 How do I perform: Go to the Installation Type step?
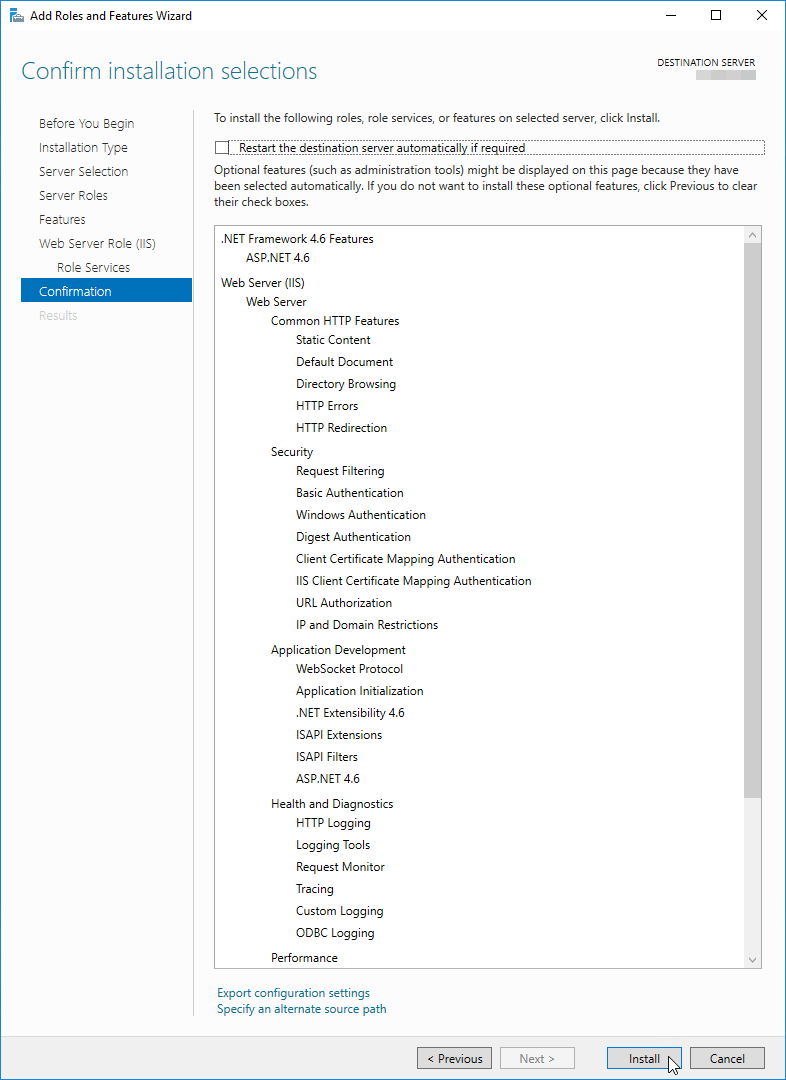83,147
